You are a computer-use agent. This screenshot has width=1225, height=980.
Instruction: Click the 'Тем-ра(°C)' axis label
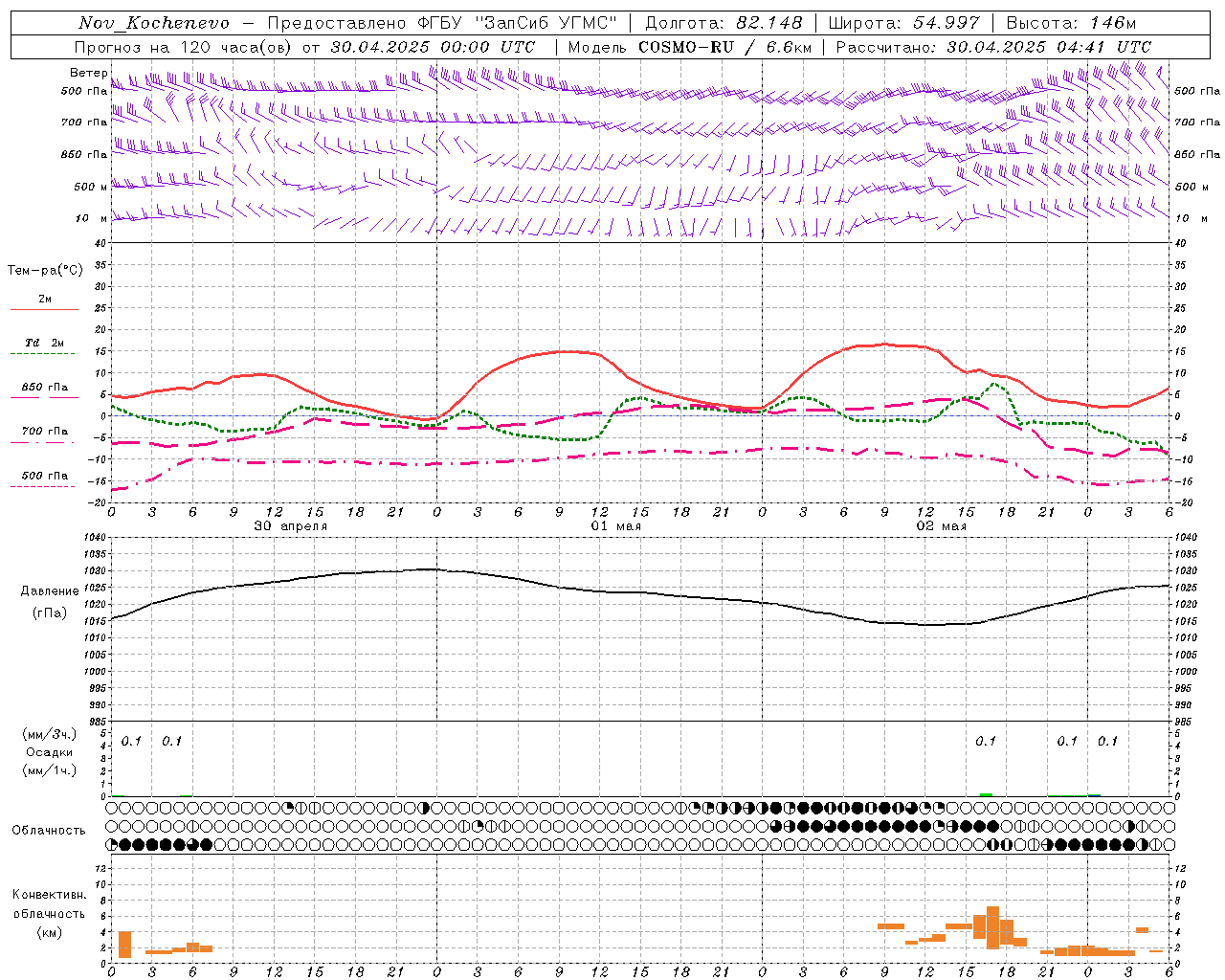(45, 271)
